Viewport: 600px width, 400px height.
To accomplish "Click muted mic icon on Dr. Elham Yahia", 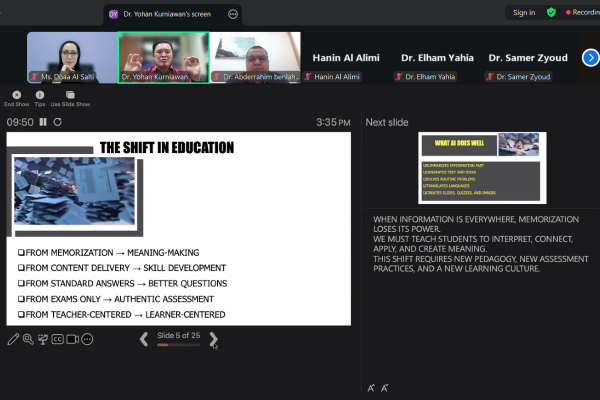I will pos(399,77).
